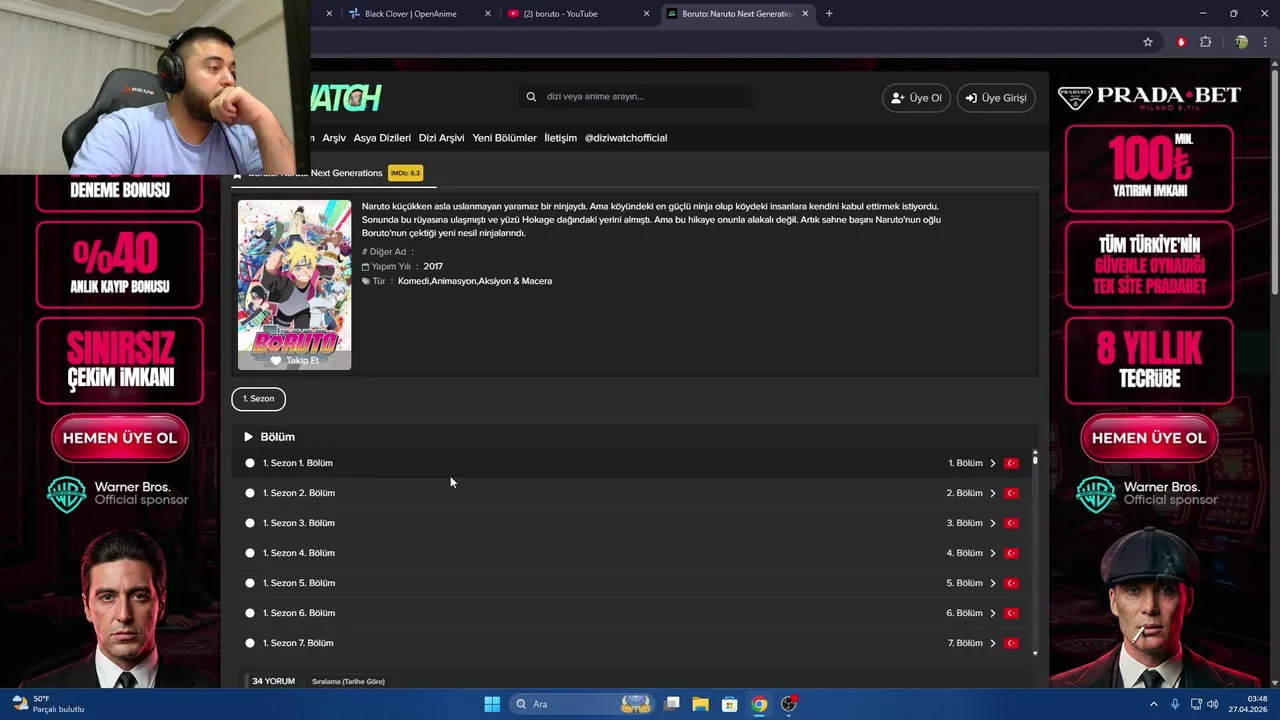Close the Boruto Naruto Next Generations tab
Image resolution: width=1280 pixels, height=720 pixels.
805,14
